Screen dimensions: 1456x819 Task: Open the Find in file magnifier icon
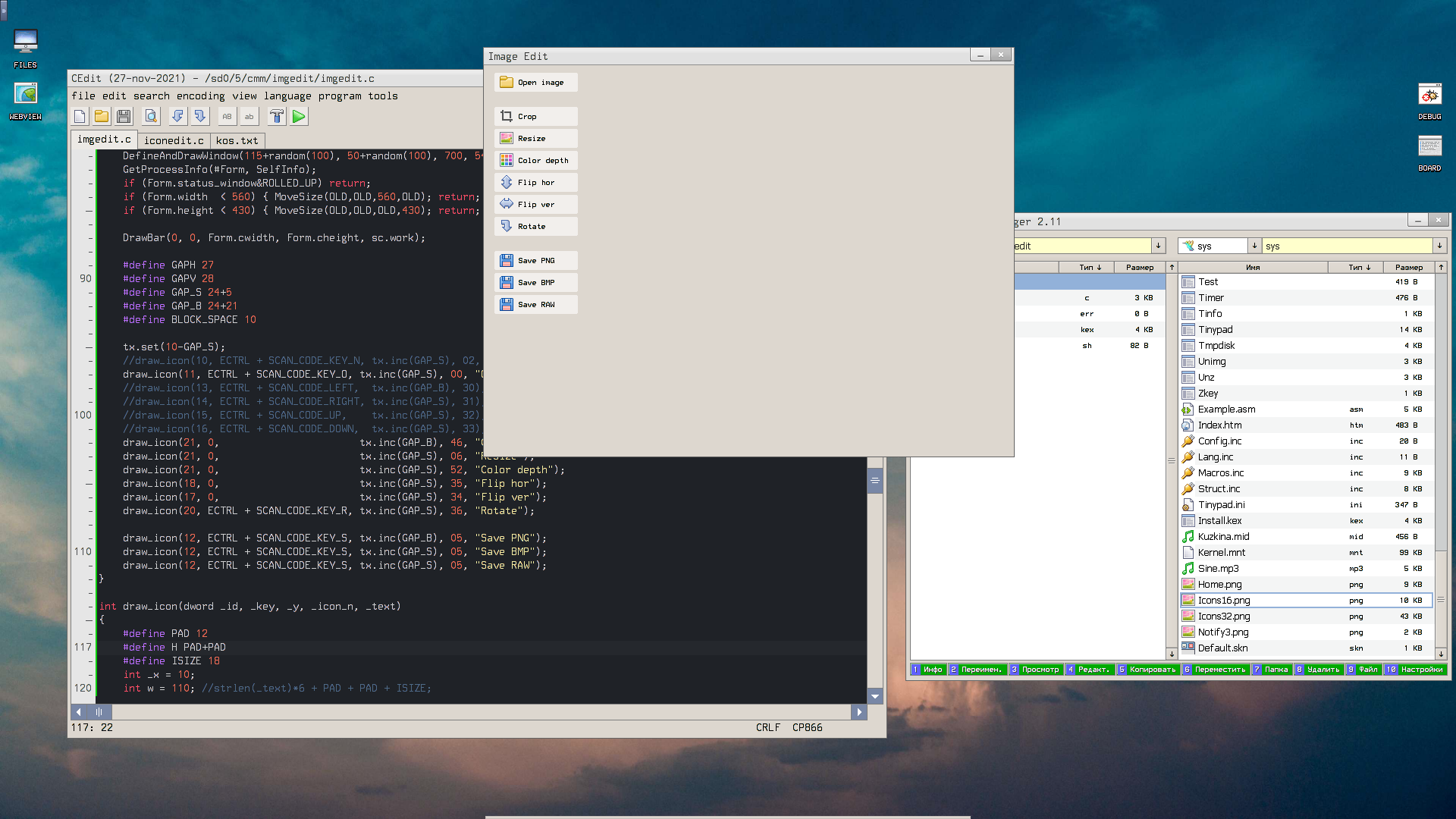151,117
